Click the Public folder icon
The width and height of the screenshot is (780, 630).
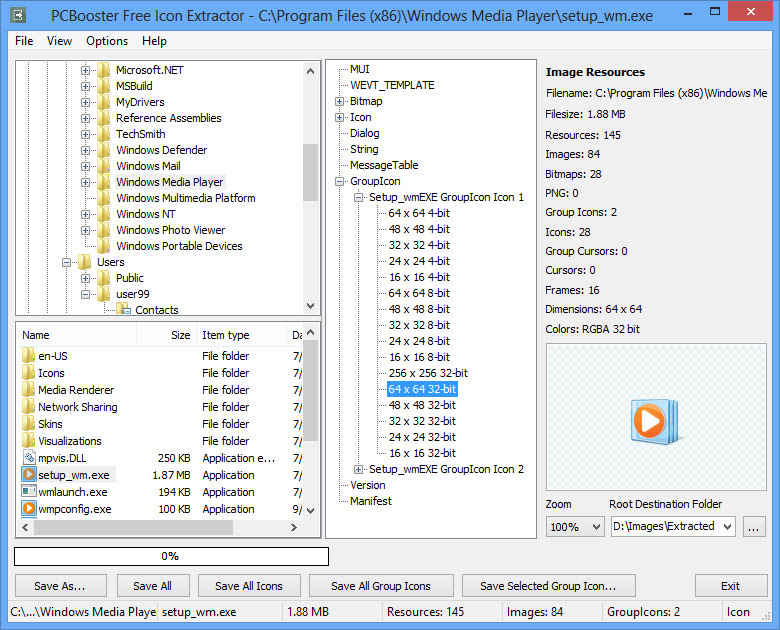(x=103, y=278)
